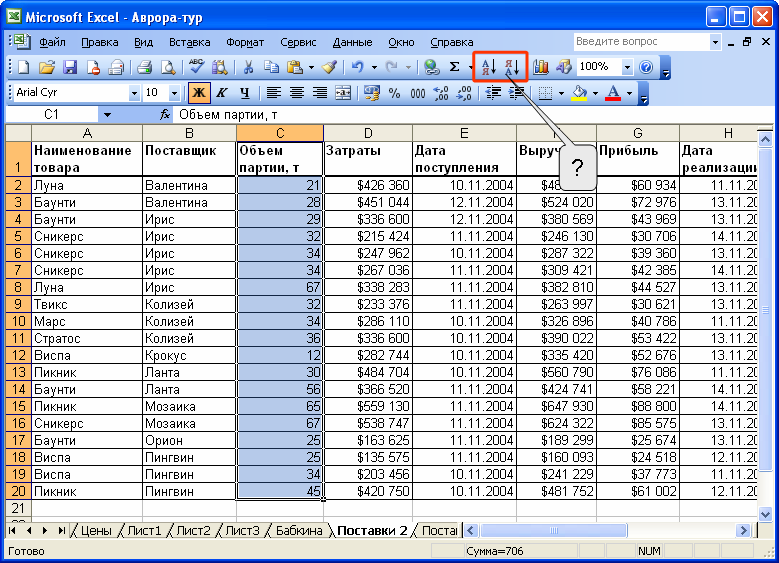The width and height of the screenshot is (779, 563).
Task: Open the font size dropdown
Action: click(174, 93)
